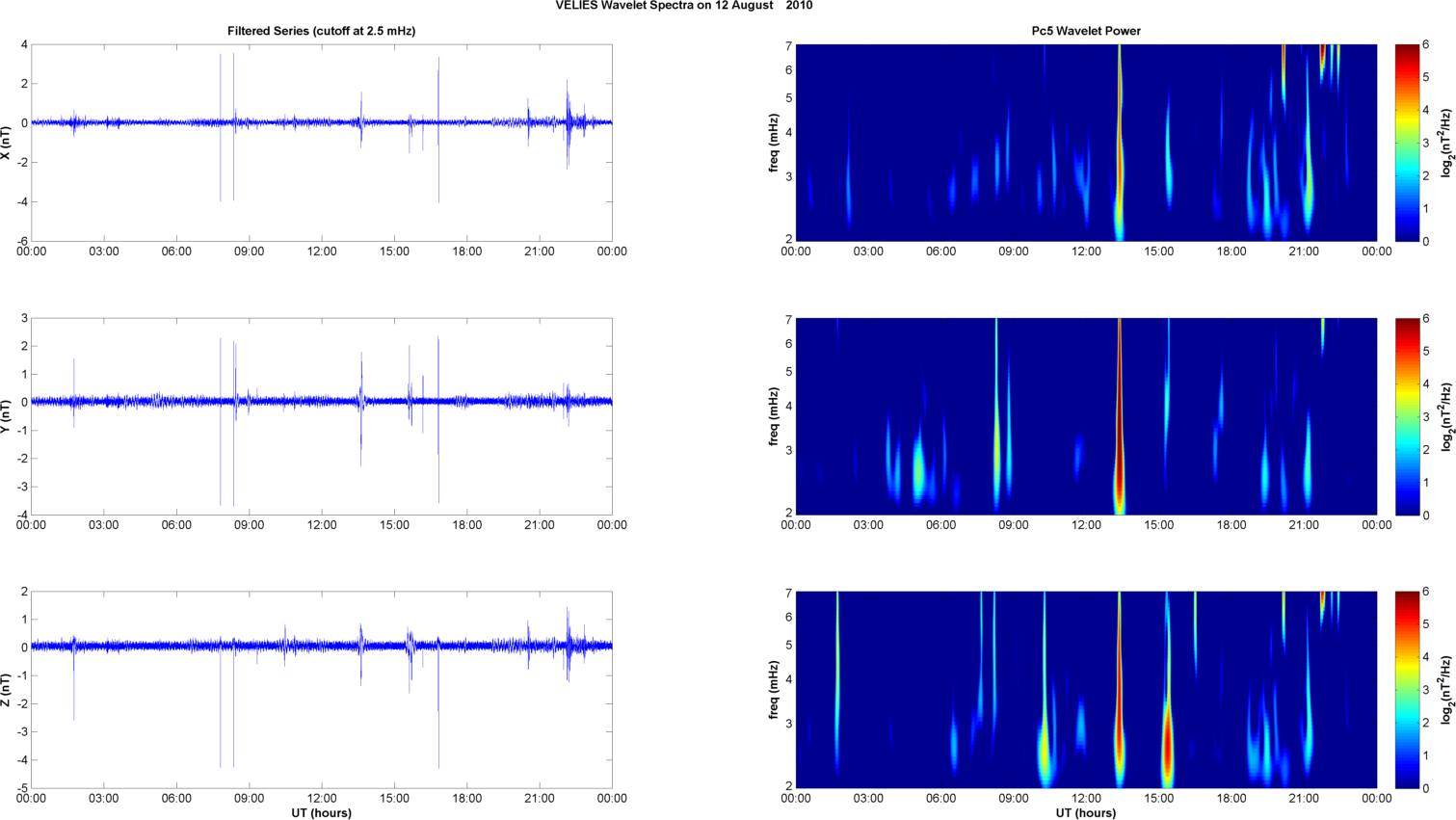The height and width of the screenshot is (820, 1456).
Task: Click the "06:00" tick under the Z time series
Action: (x=176, y=799)
